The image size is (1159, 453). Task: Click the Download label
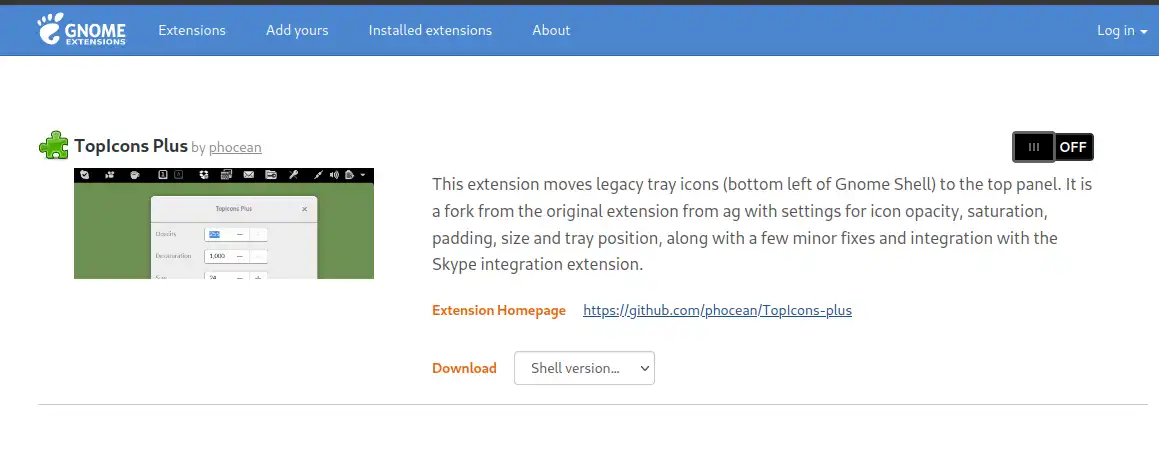click(464, 368)
